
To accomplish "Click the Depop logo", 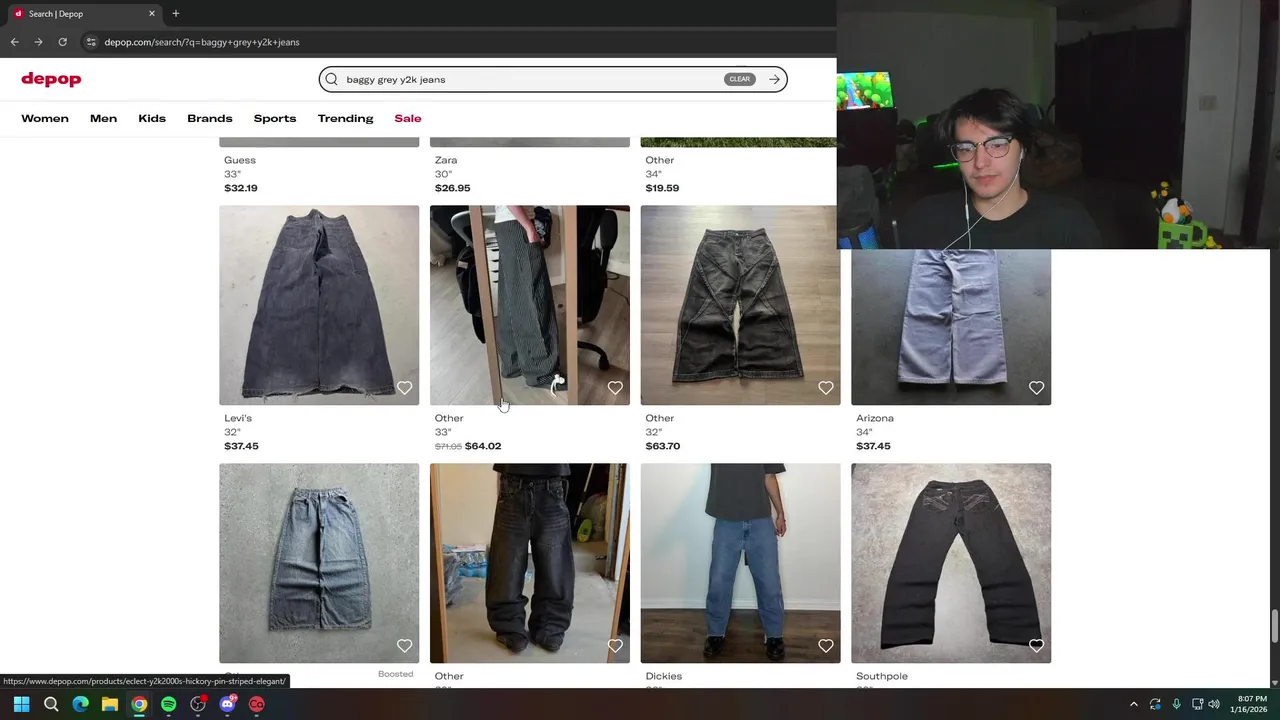I will tap(51, 79).
